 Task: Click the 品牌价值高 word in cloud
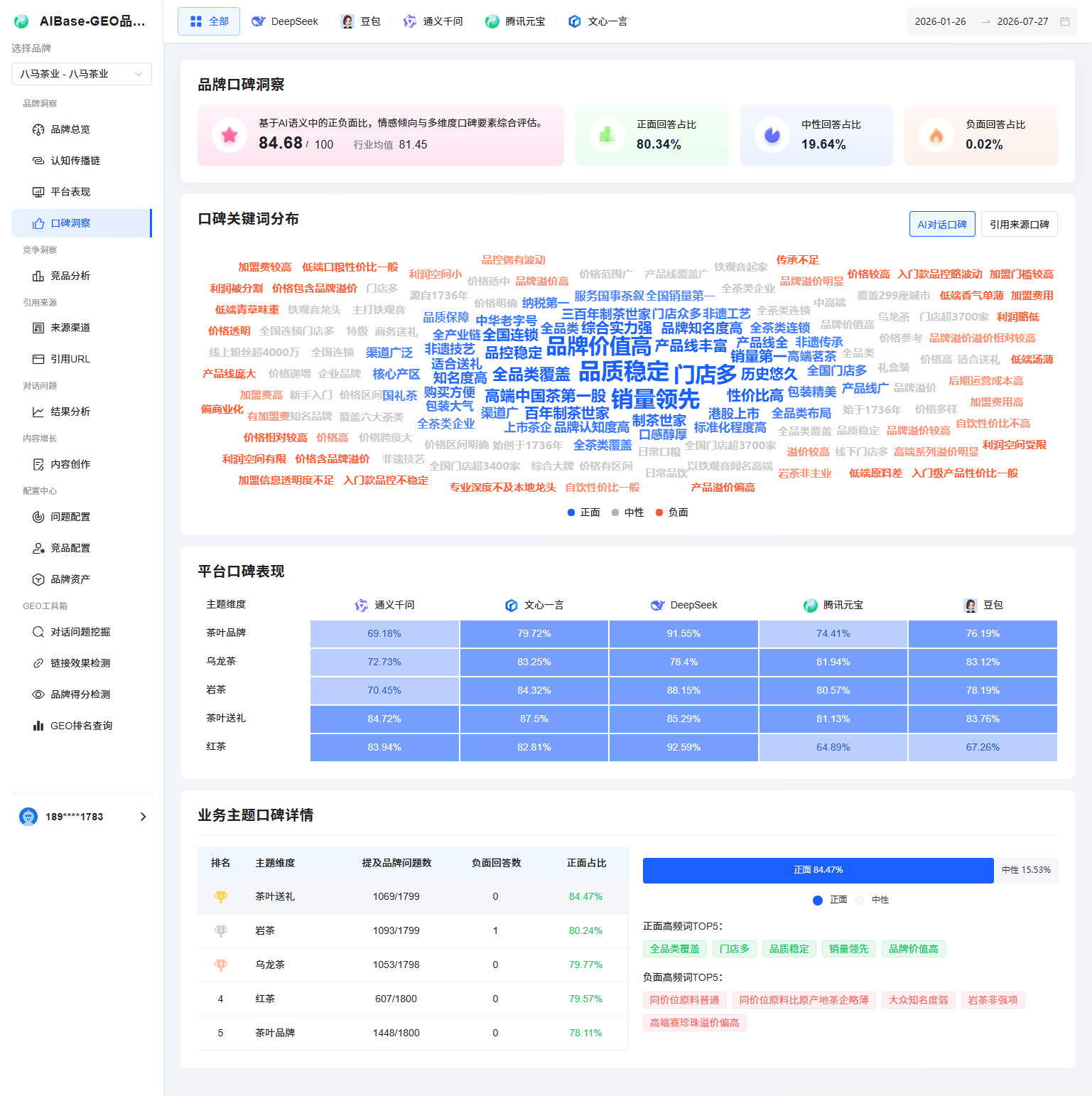(598, 345)
